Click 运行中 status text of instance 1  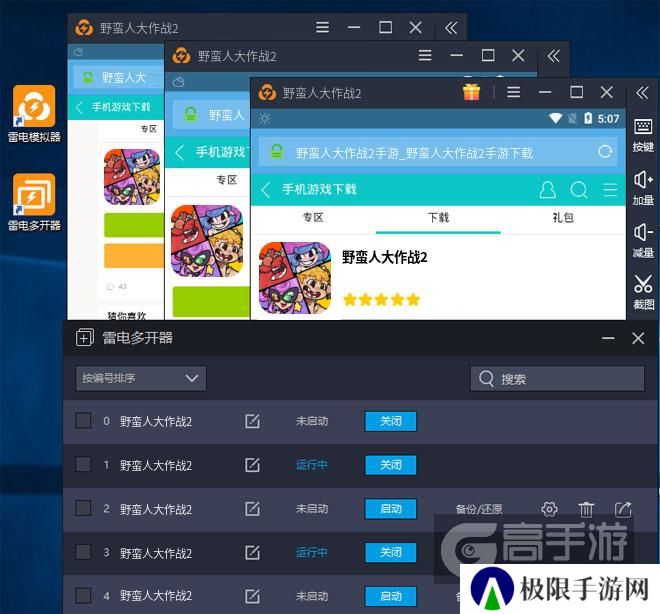tap(311, 465)
